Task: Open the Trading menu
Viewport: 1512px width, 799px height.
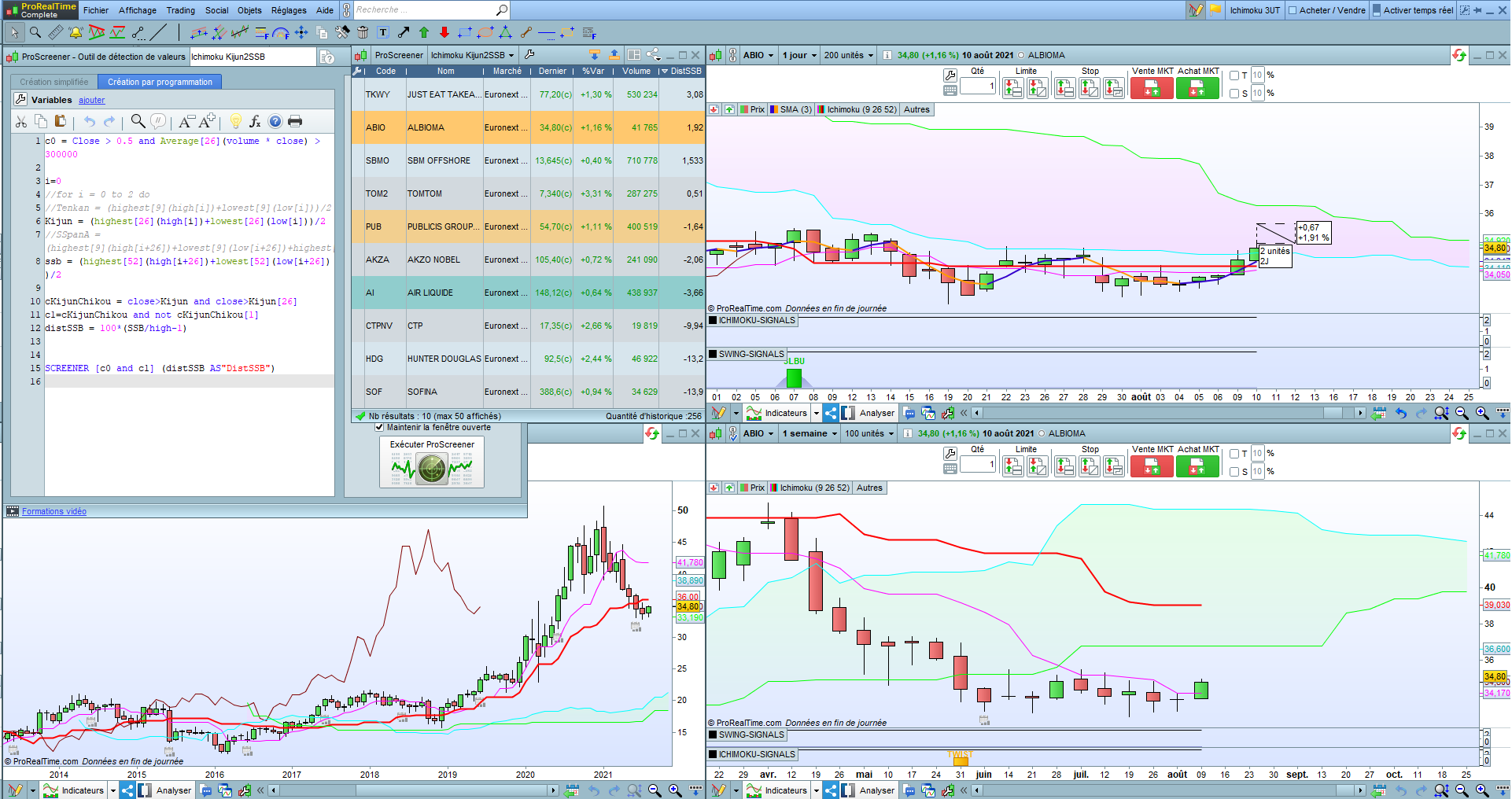Action: (x=180, y=10)
